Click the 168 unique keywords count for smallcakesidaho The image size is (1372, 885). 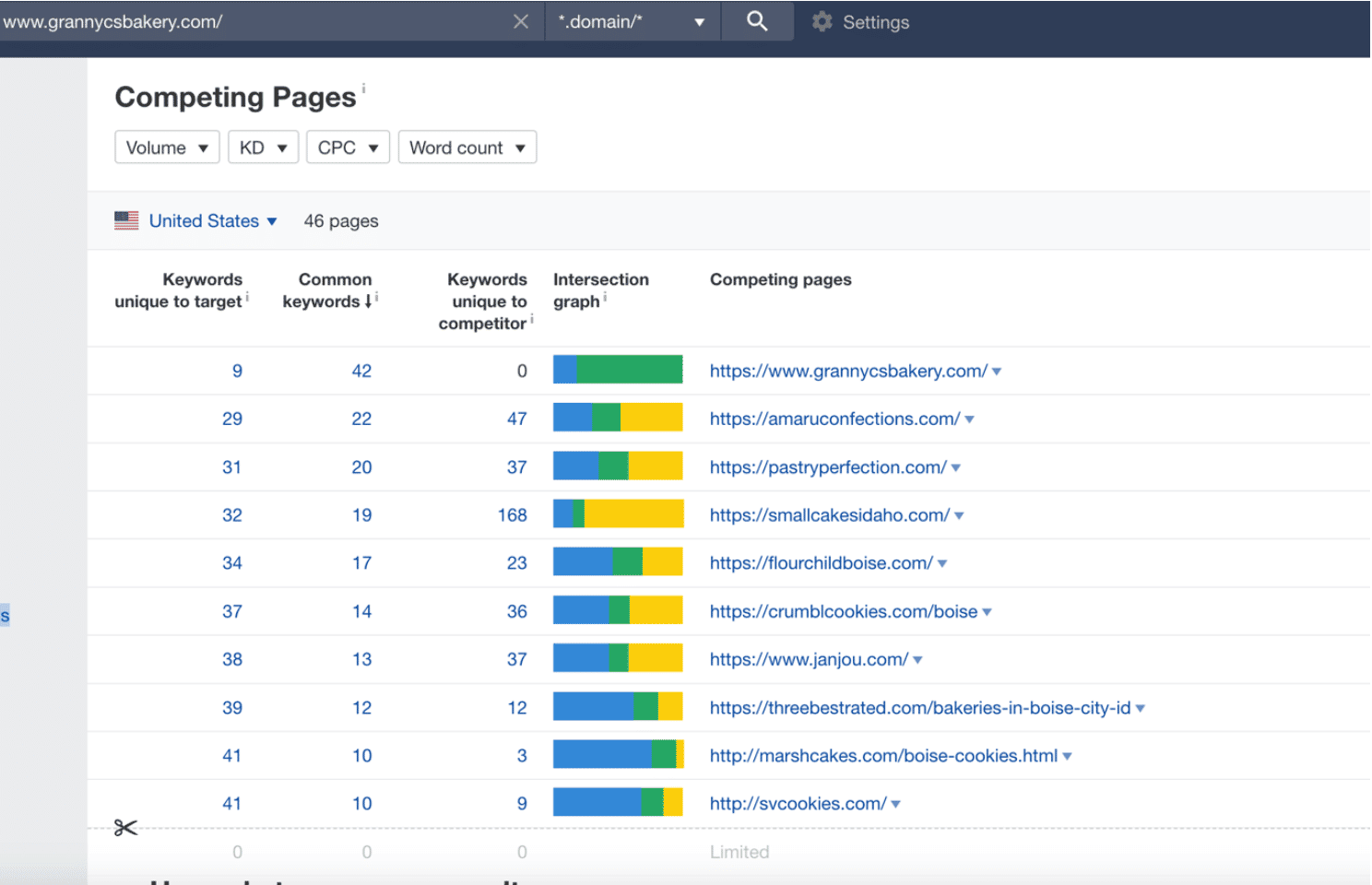(x=512, y=515)
